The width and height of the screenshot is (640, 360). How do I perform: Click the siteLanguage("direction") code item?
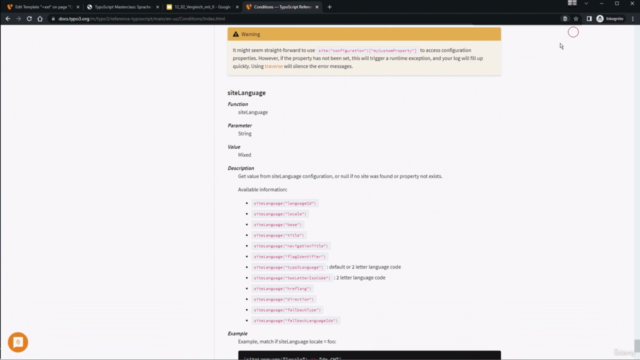click(283, 299)
